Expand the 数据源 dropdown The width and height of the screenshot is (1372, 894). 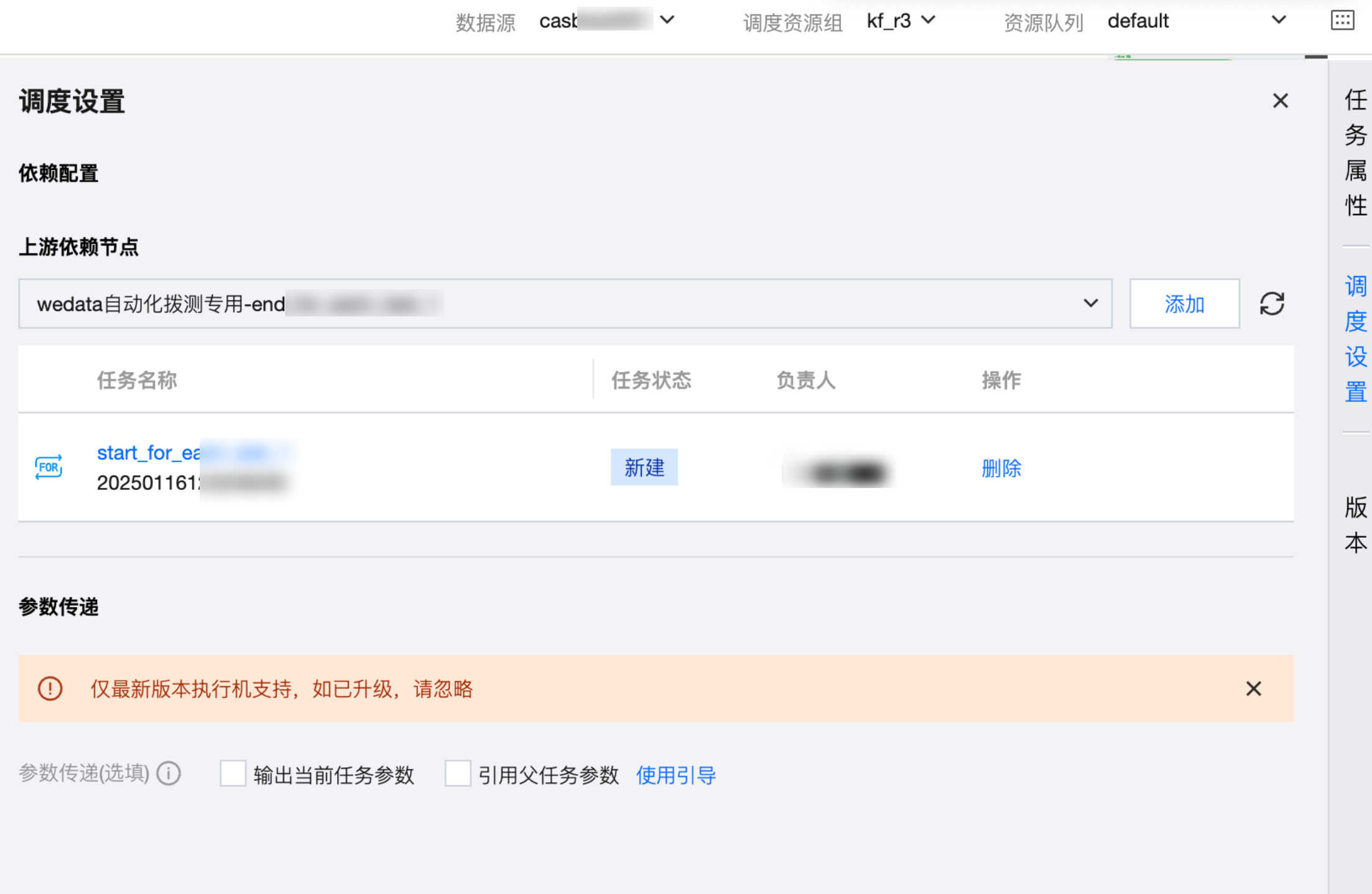click(667, 20)
